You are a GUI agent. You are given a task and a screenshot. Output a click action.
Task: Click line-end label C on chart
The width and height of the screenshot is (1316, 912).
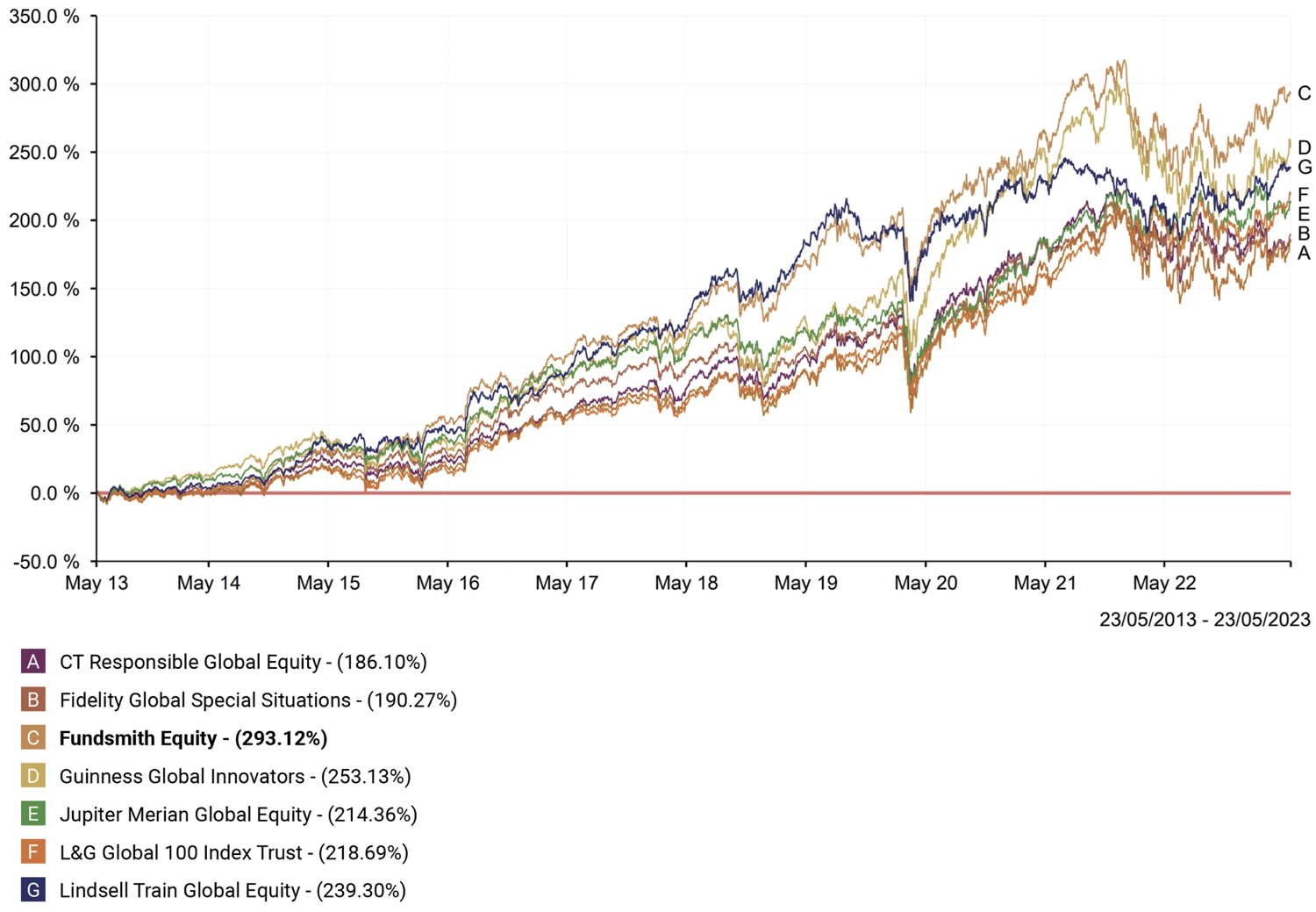point(1304,93)
